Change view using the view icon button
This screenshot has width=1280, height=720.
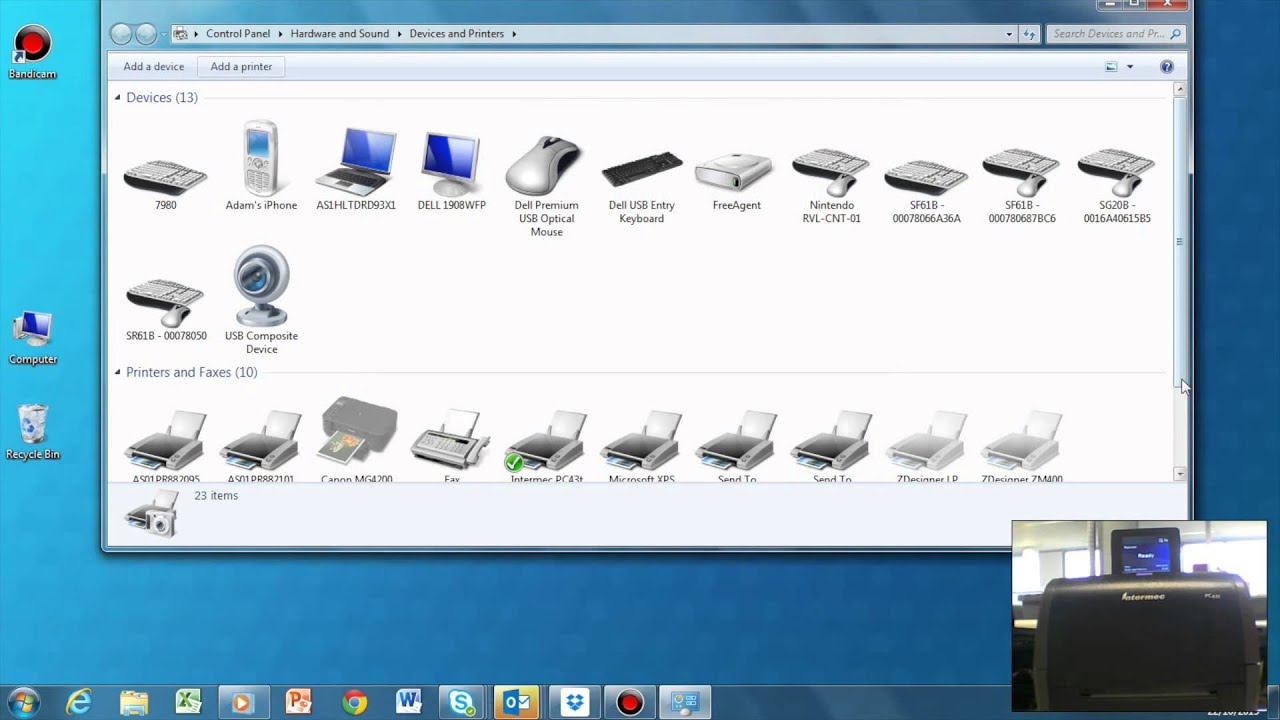pyautogui.click(x=1111, y=67)
